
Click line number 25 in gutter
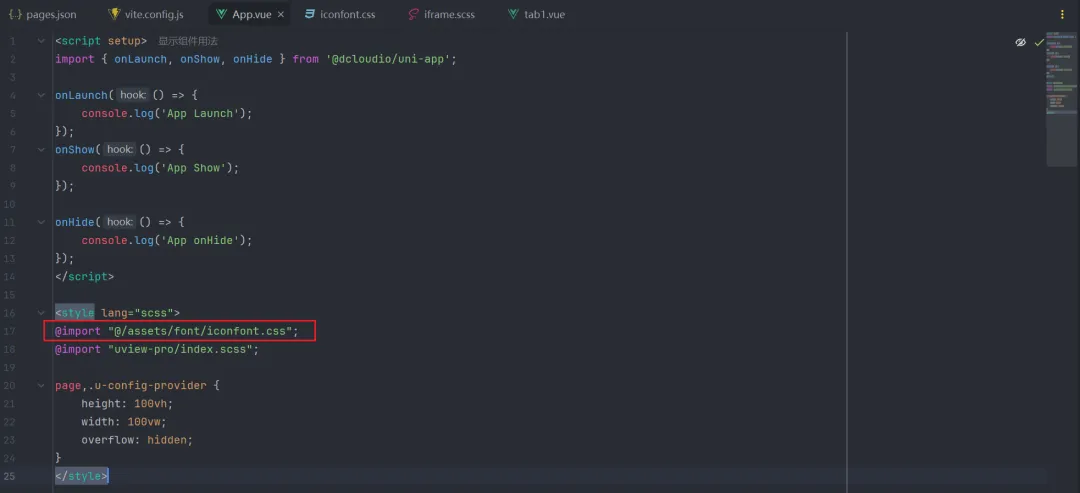point(10,476)
